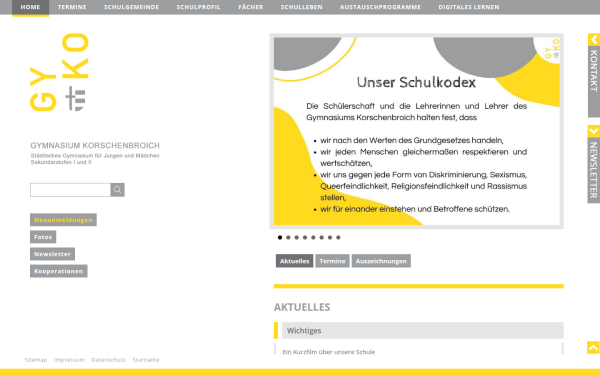This screenshot has width=600, height=375.
Task: Click into the search input field
Action: (70, 190)
